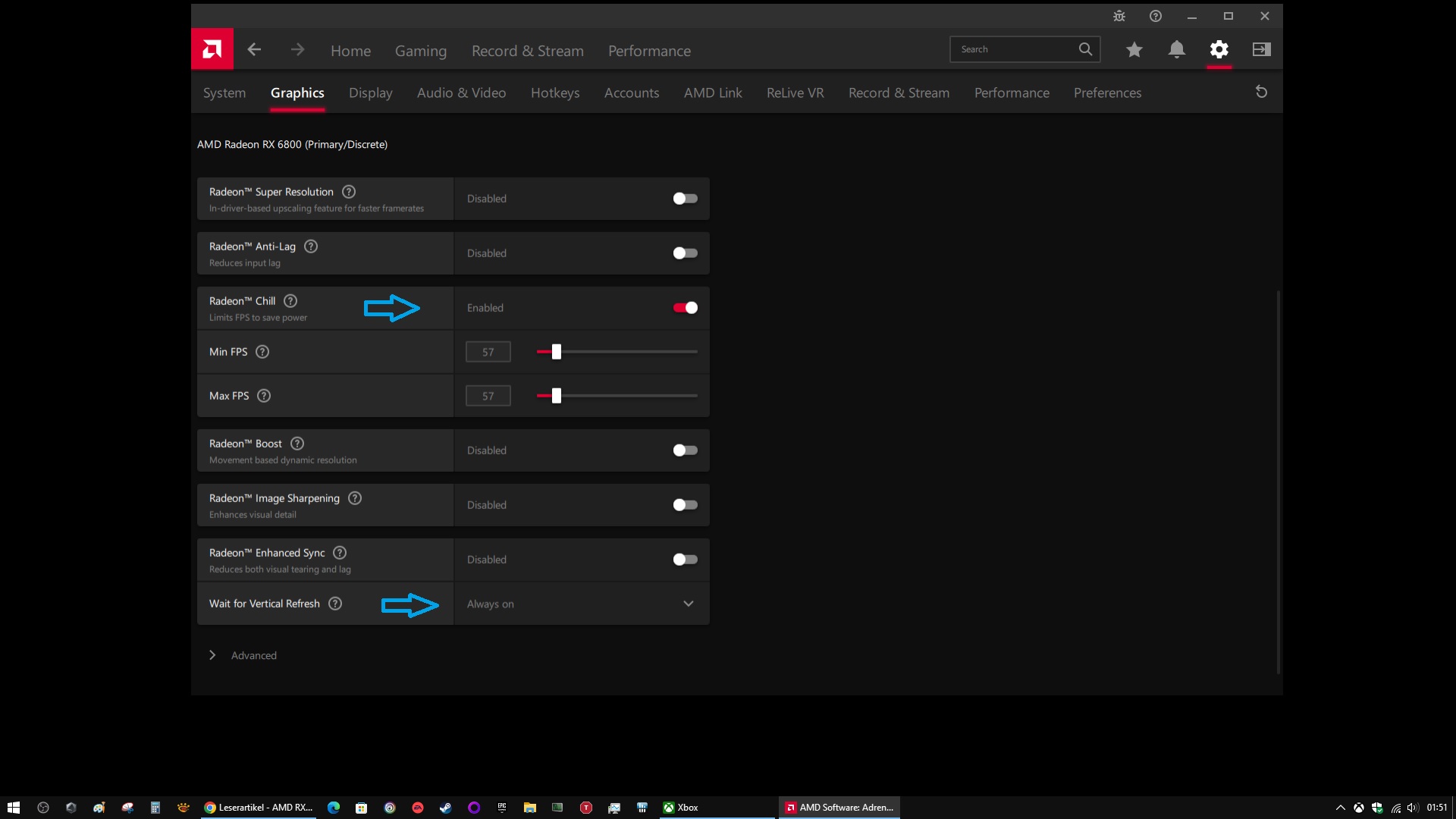Disable Radeon Chill
The image size is (1456, 819).
(684, 308)
